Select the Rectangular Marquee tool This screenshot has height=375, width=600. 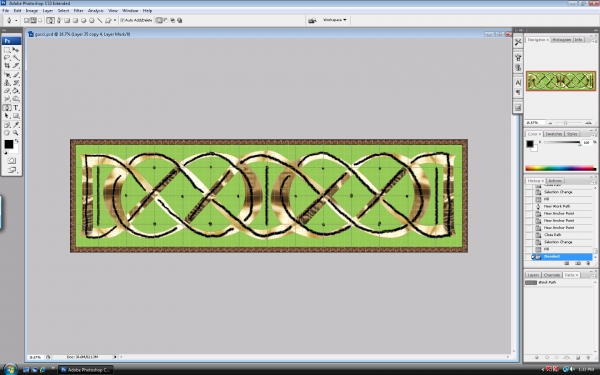pyautogui.click(x=7, y=50)
